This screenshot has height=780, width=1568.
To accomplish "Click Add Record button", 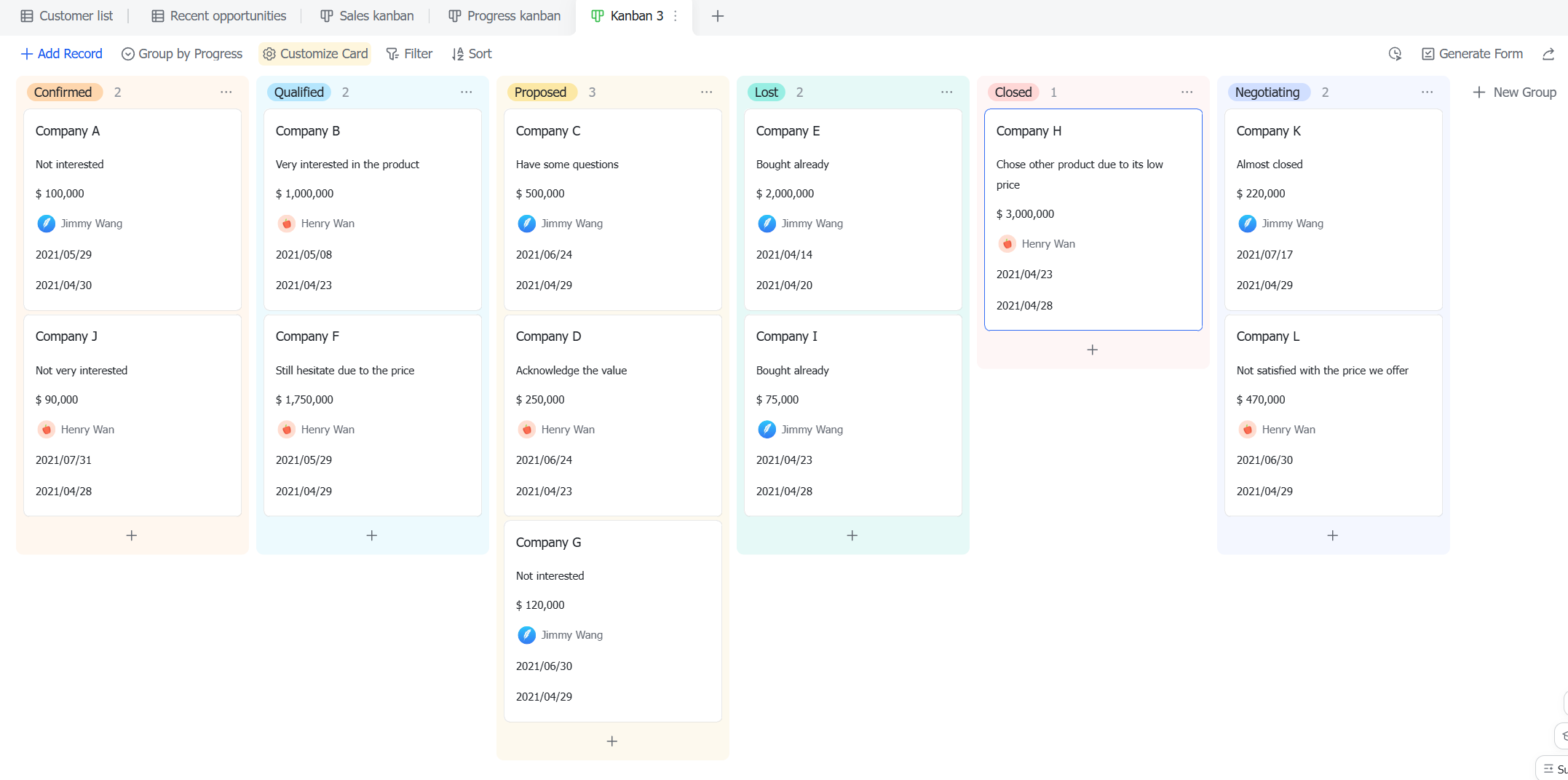I will [62, 54].
